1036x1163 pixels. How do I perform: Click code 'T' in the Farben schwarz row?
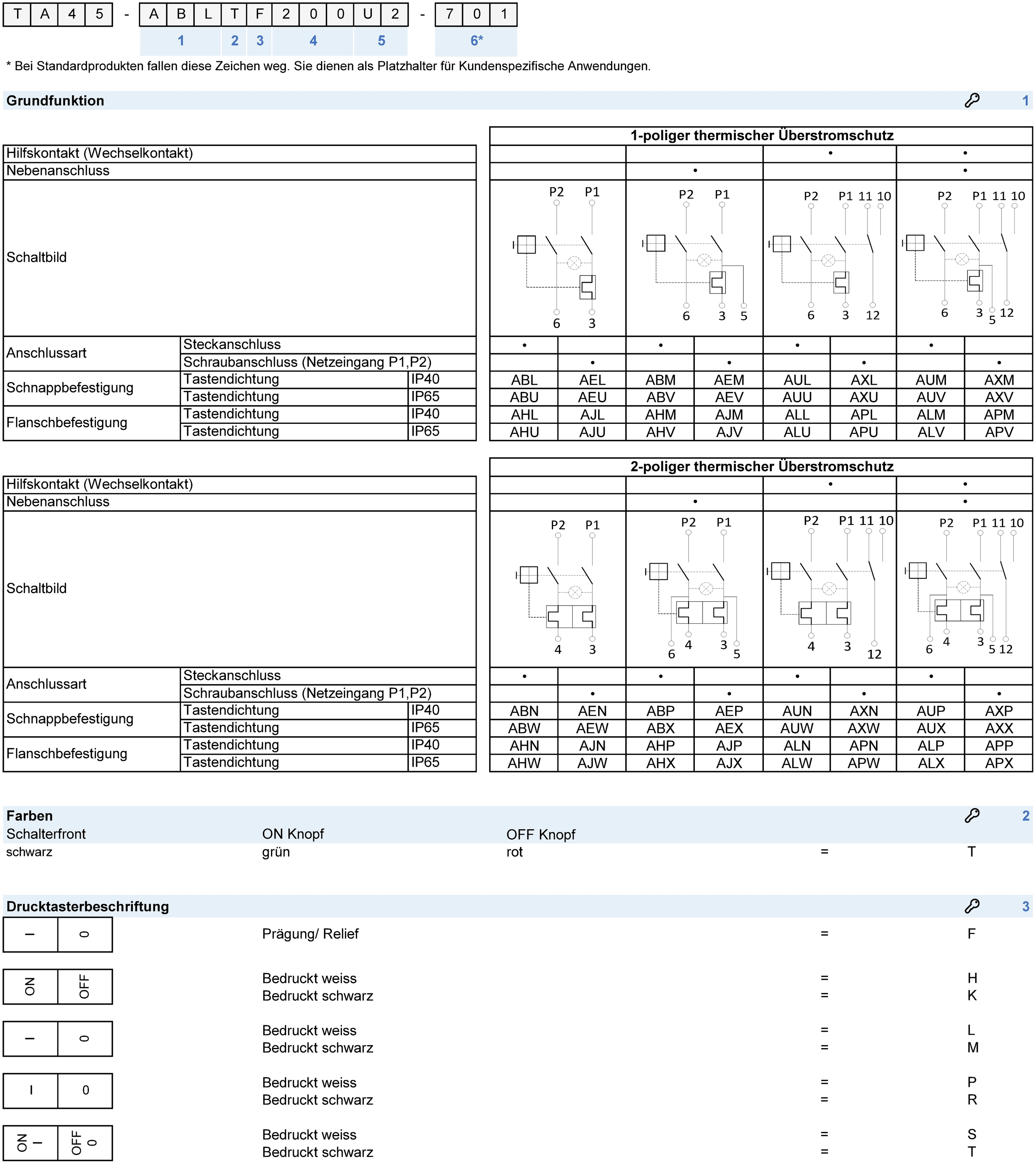tap(972, 852)
